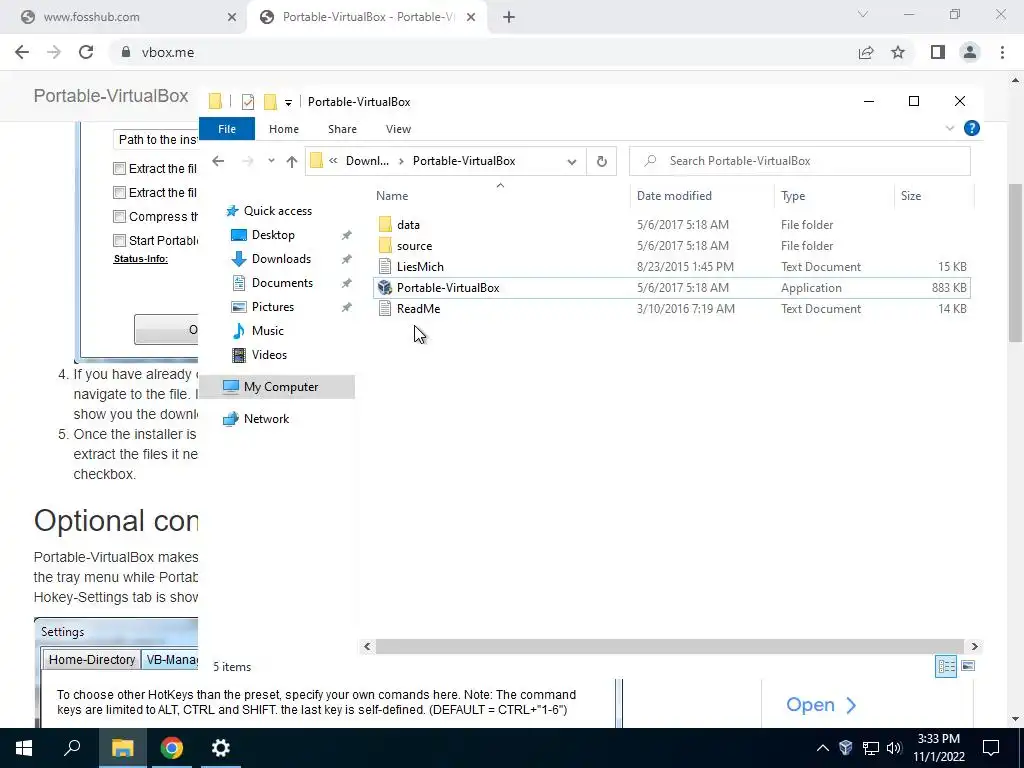Image resolution: width=1024 pixels, height=768 pixels.
Task: Open the ReadMe text document
Action: [418, 309]
